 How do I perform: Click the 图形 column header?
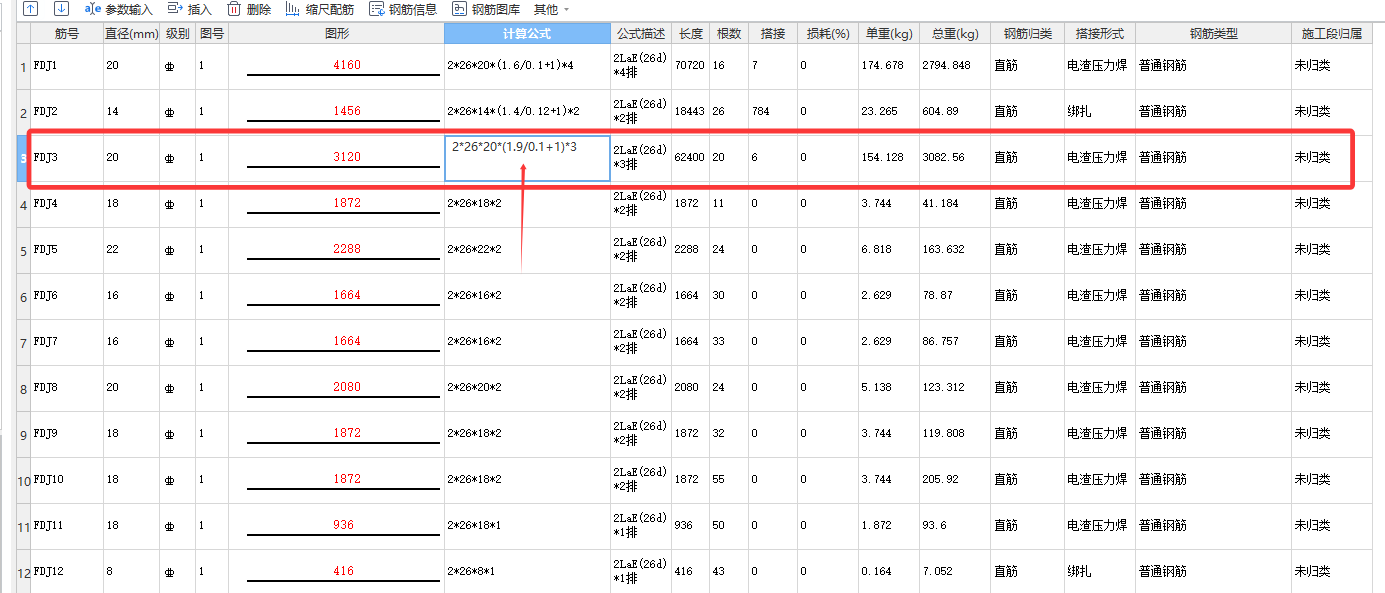click(x=337, y=34)
